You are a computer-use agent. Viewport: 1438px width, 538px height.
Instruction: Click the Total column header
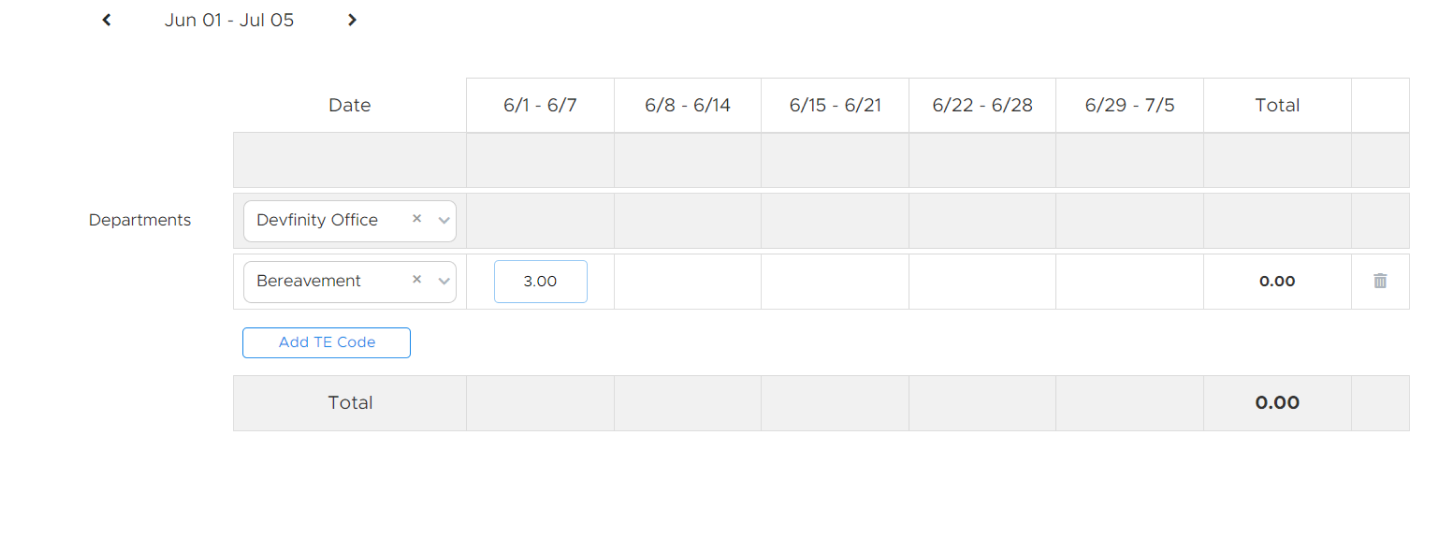coord(1277,105)
